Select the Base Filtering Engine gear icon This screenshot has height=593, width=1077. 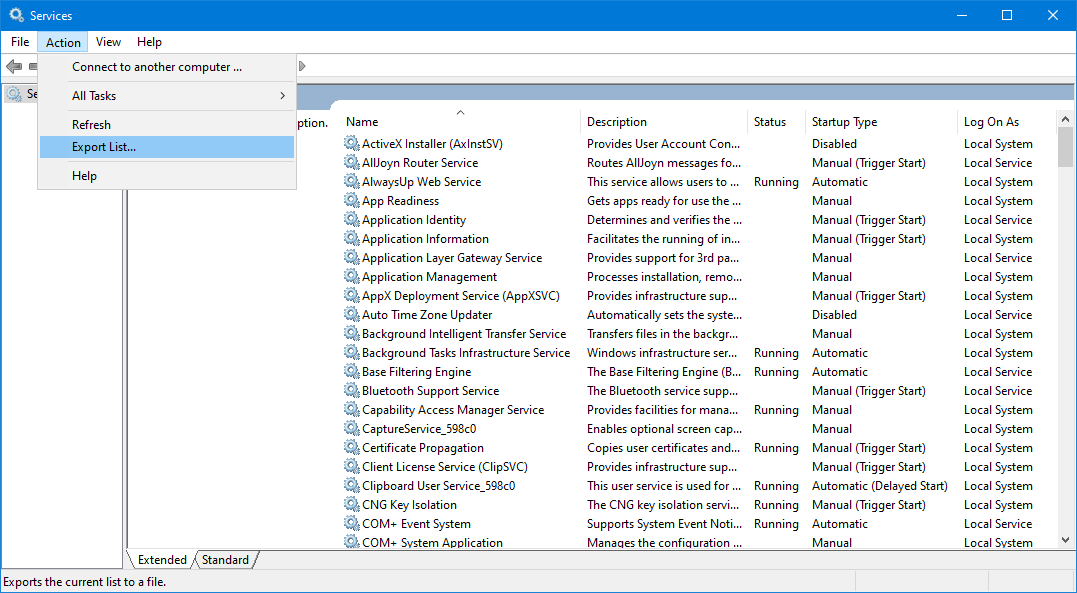pyautogui.click(x=352, y=371)
